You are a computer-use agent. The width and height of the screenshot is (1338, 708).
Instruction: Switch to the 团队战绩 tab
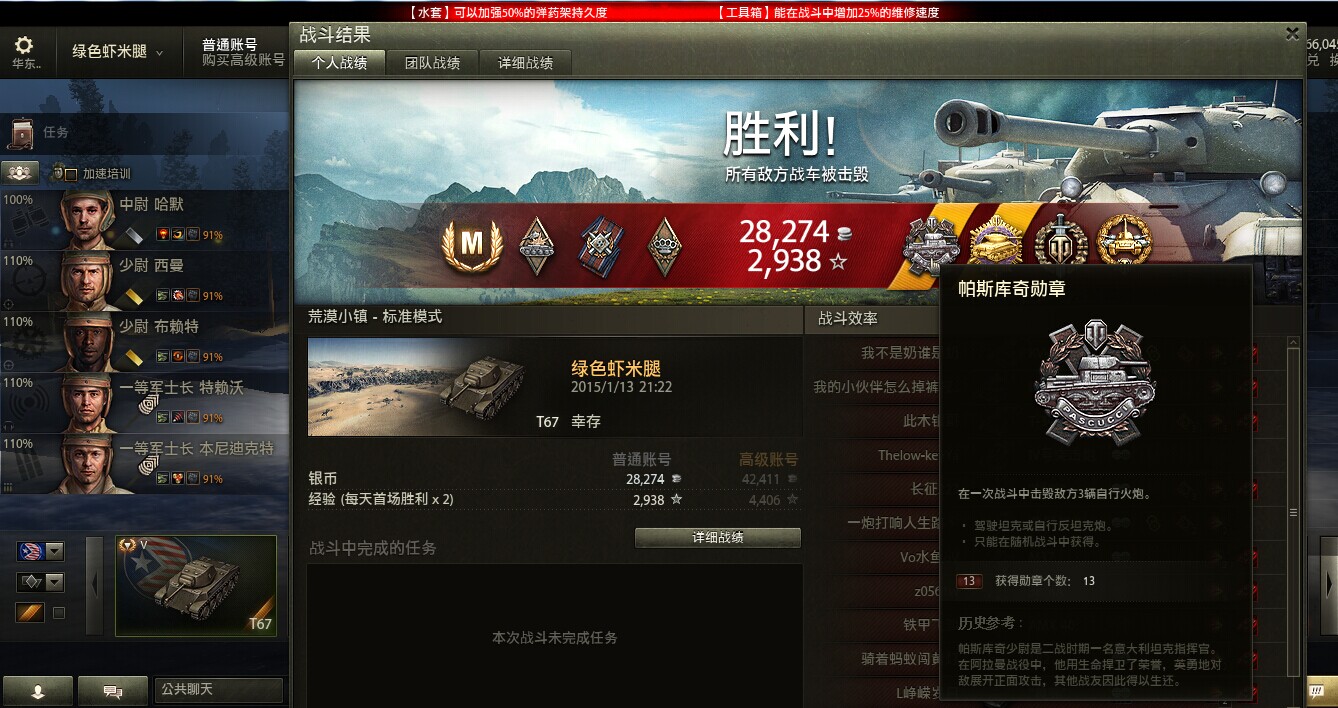click(432, 63)
